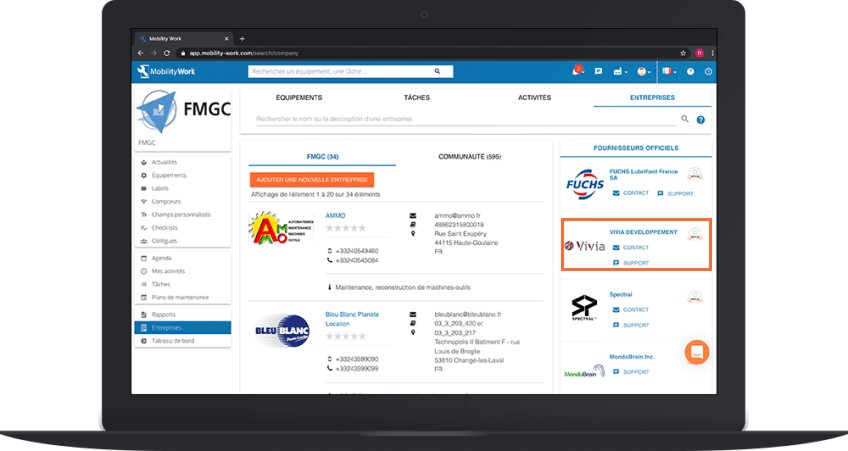848x451 pixels.
Task: Select the FMGC (34) tab
Action: [x=322, y=157]
